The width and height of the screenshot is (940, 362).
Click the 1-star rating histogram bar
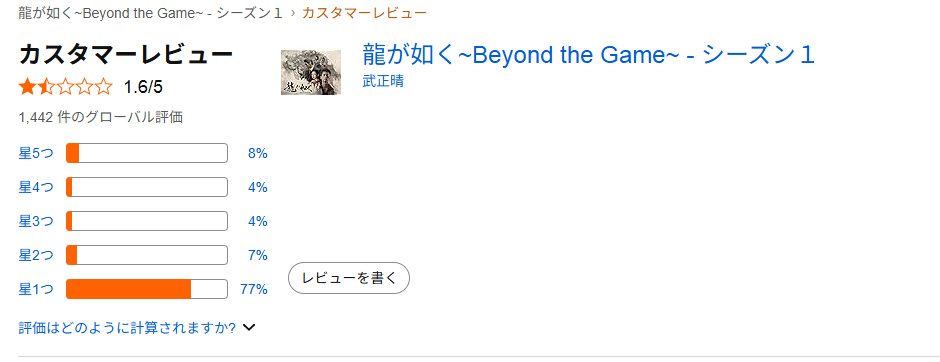click(147, 289)
